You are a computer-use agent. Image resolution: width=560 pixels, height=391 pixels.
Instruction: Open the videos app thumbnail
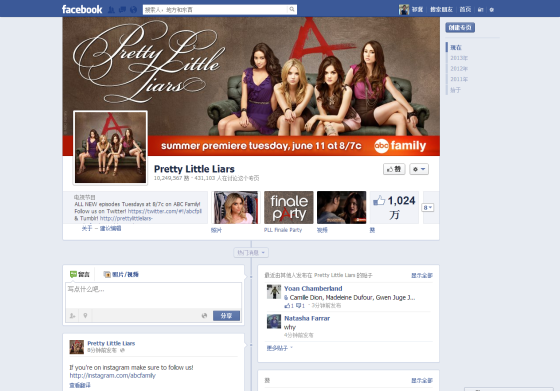[341, 207]
